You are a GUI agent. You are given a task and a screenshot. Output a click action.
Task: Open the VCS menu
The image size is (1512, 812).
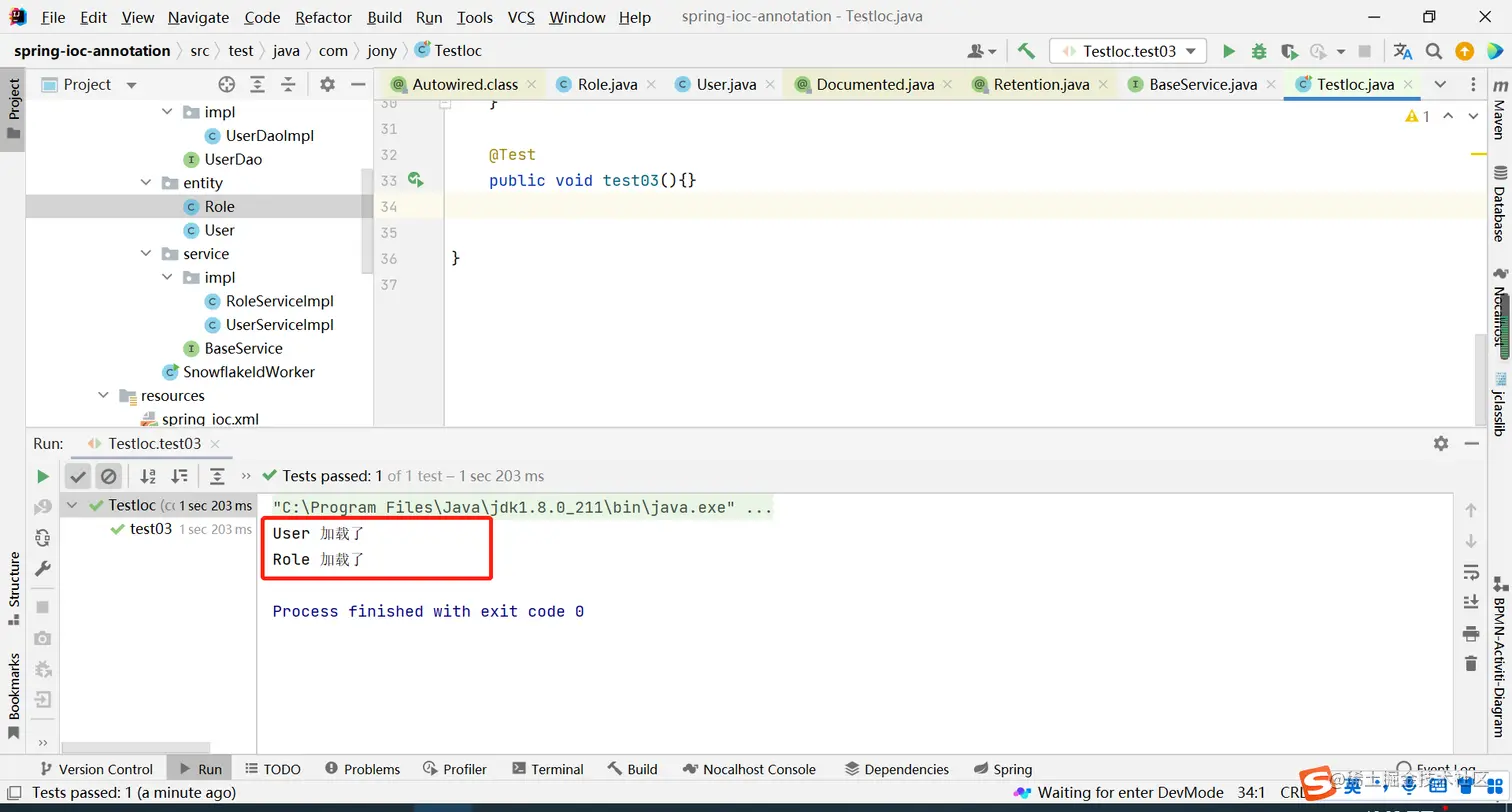[521, 17]
